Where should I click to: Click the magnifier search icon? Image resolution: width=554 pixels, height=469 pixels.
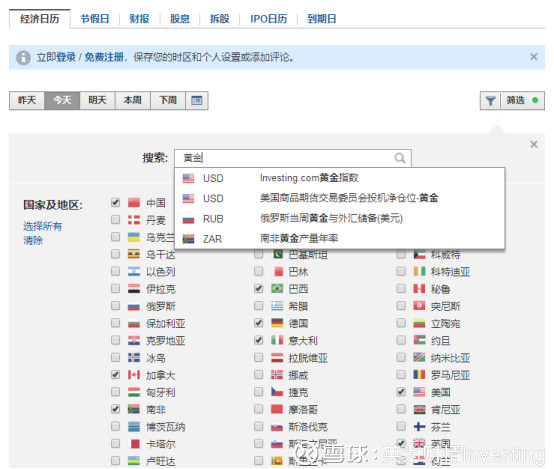click(x=400, y=158)
